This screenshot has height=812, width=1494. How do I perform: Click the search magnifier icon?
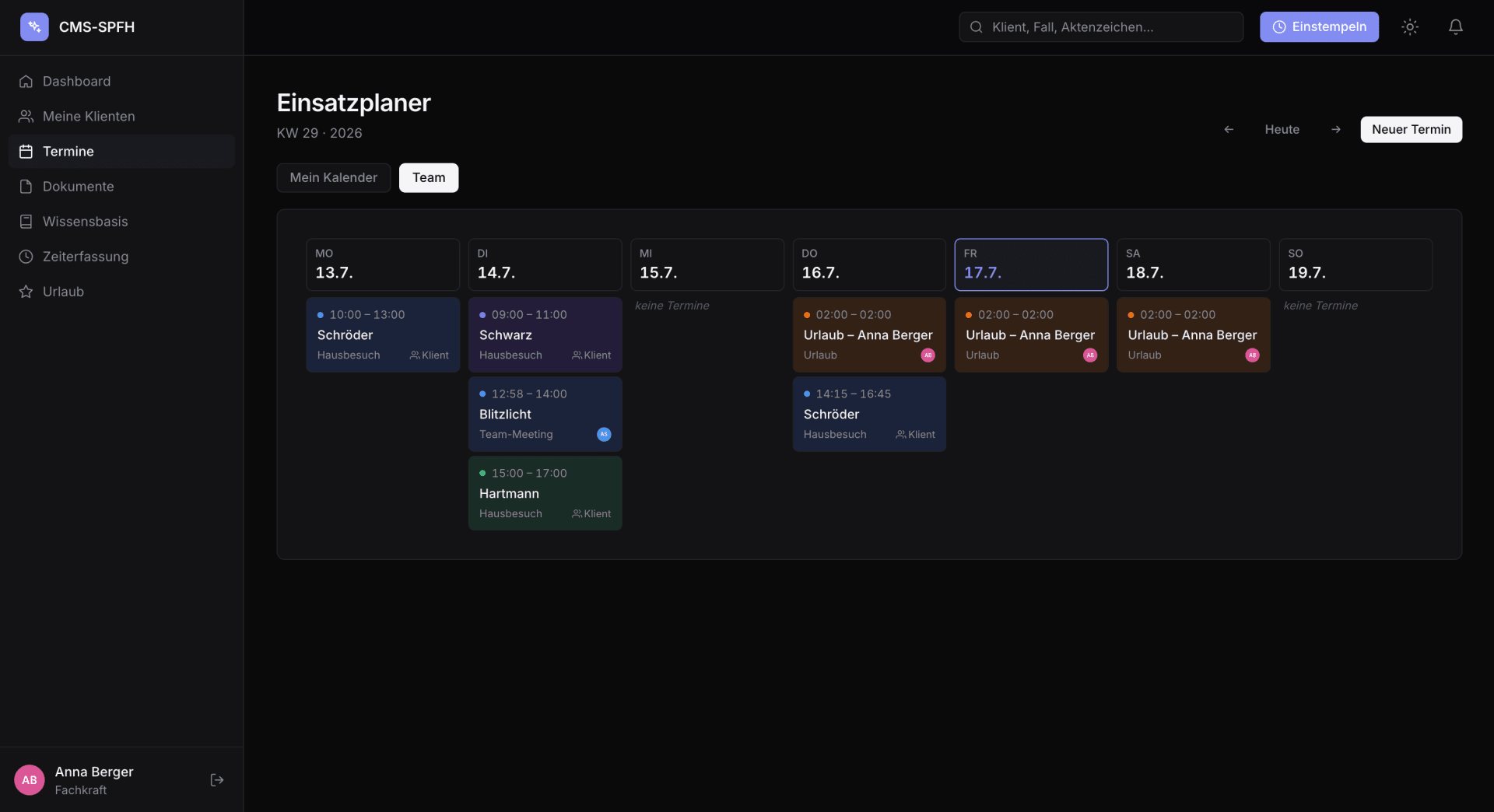click(x=976, y=26)
